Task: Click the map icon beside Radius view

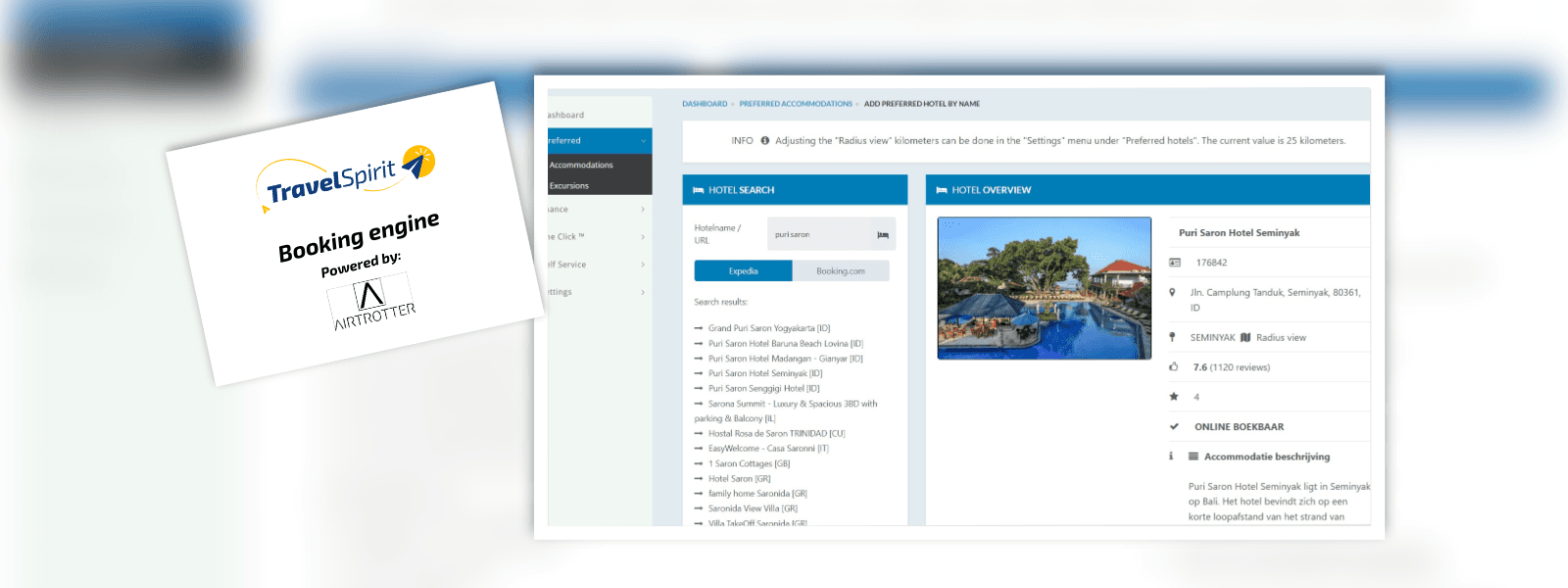Action: (1246, 337)
